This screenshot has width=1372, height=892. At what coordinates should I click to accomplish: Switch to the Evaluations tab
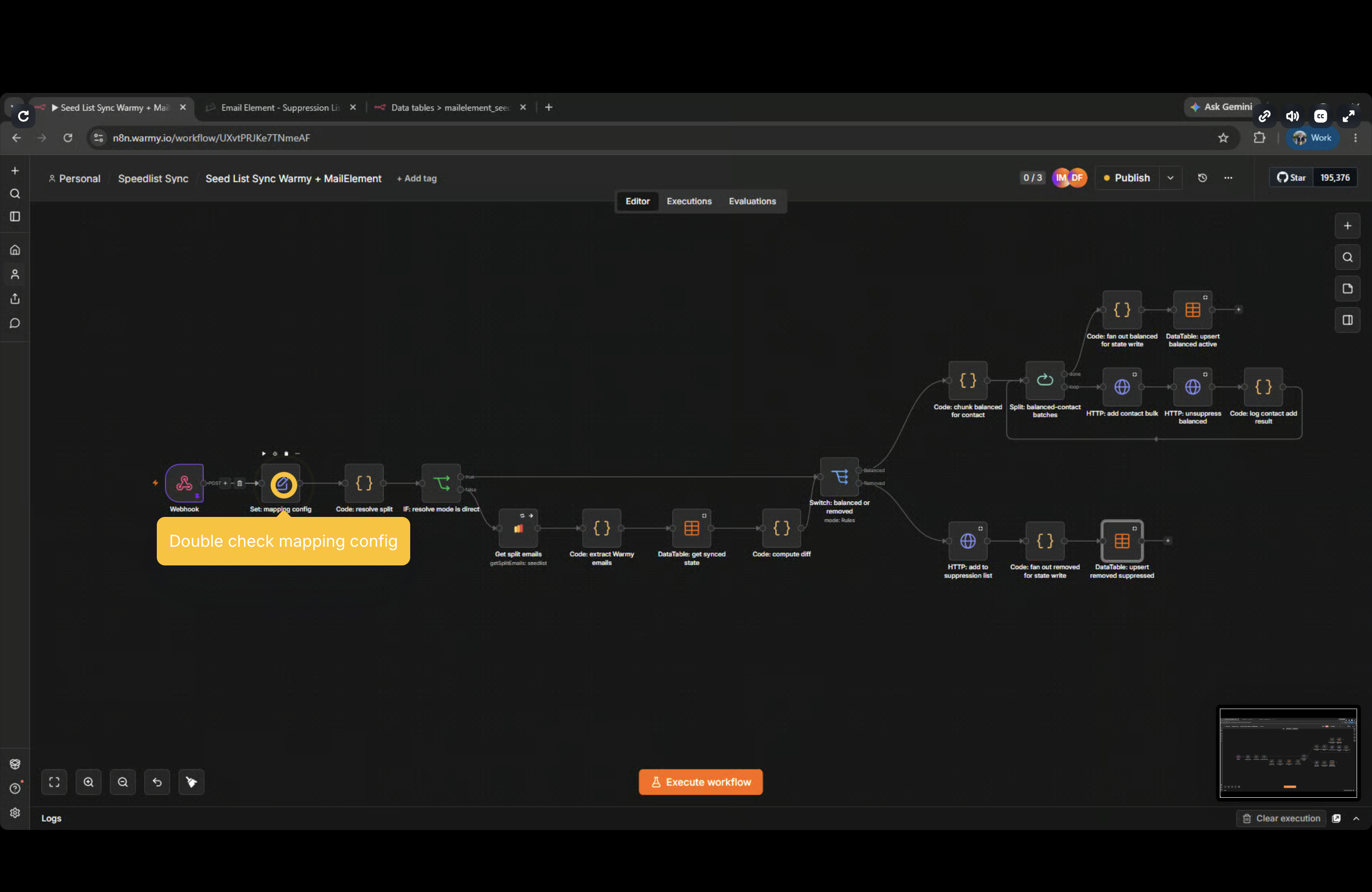[x=752, y=201]
